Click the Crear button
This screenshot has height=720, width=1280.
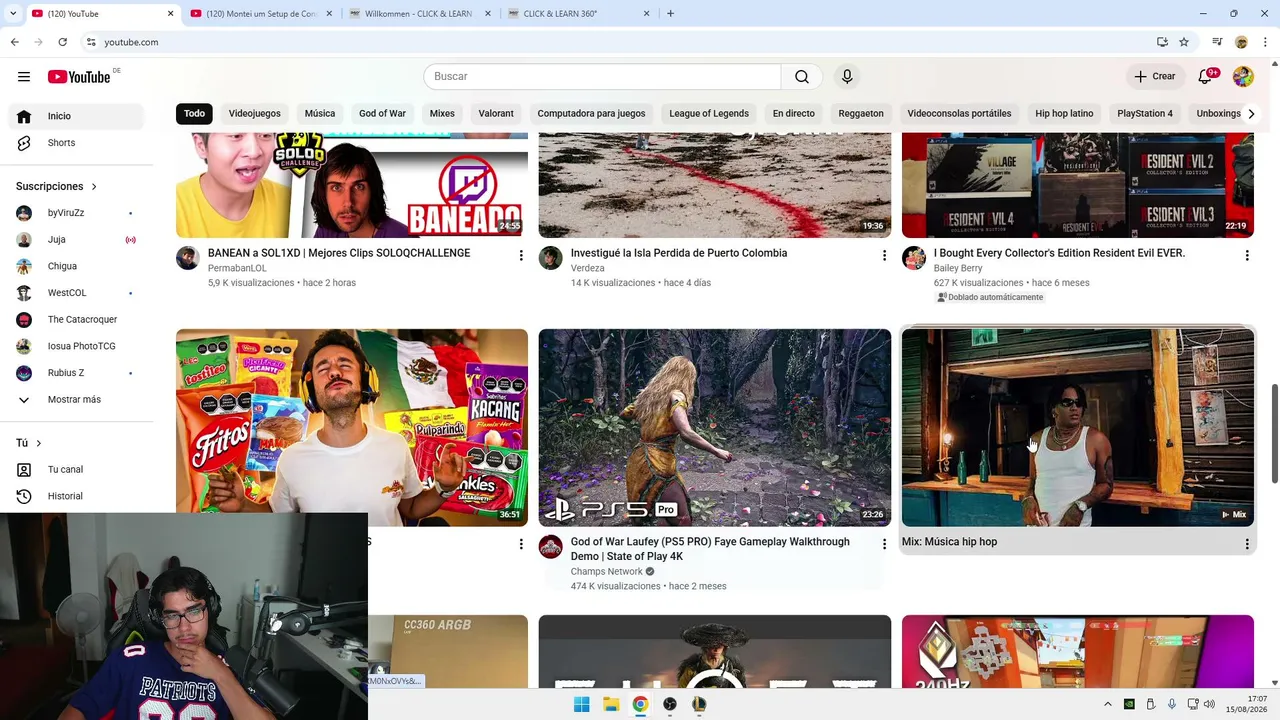tap(1154, 77)
